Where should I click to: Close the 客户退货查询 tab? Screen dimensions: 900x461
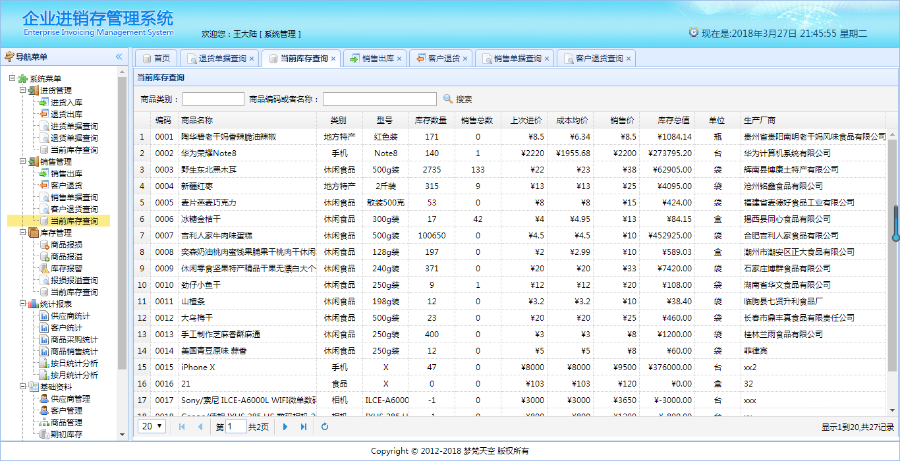[629, 59]
